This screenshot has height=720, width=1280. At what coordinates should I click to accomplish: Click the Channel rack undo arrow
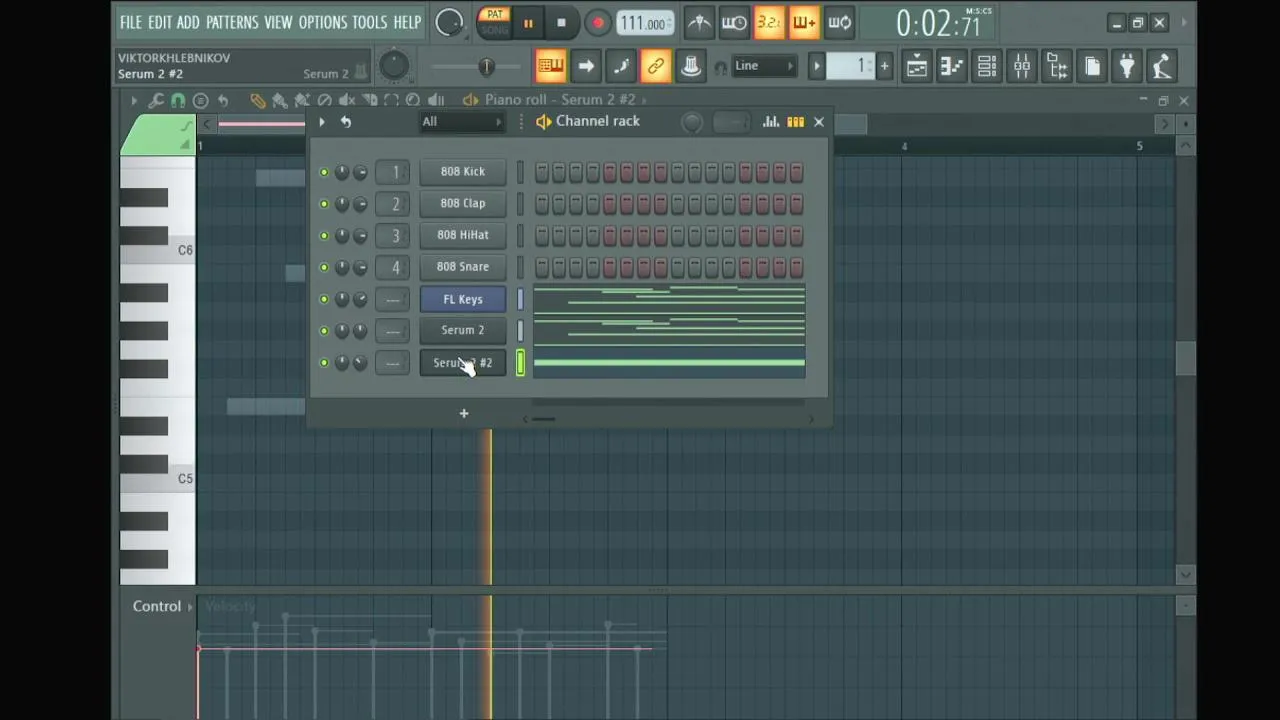point(345,122)
